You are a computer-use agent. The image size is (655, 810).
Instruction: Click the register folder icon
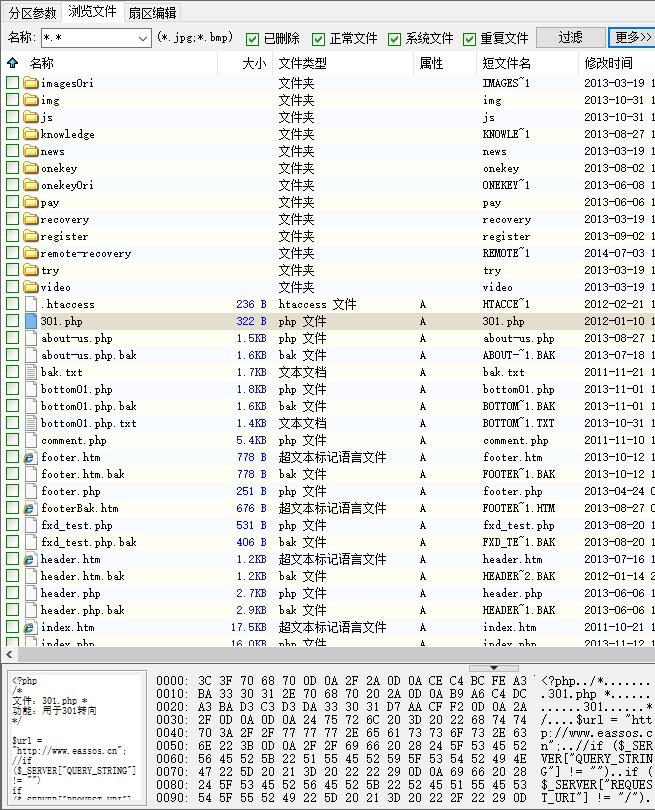point(31,236)
